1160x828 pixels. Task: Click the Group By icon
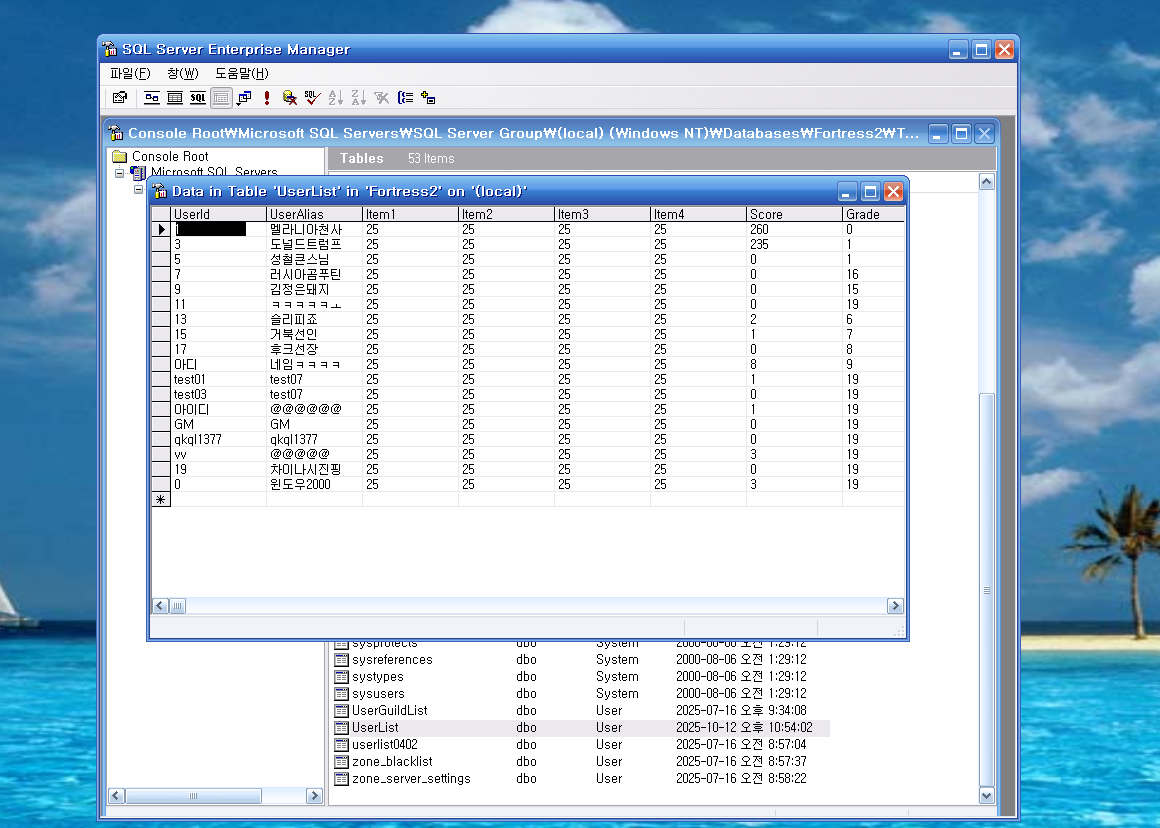tap(405, 98)
